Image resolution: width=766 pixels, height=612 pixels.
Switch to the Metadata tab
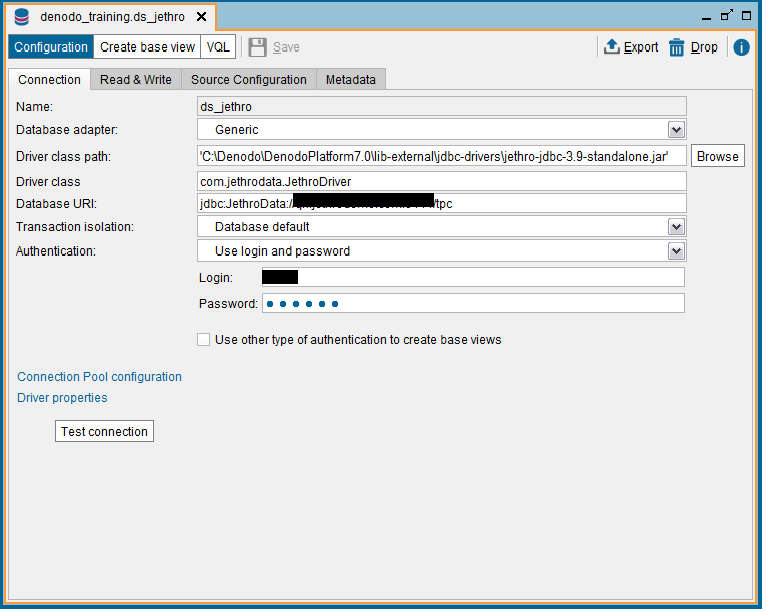(351, 80)
